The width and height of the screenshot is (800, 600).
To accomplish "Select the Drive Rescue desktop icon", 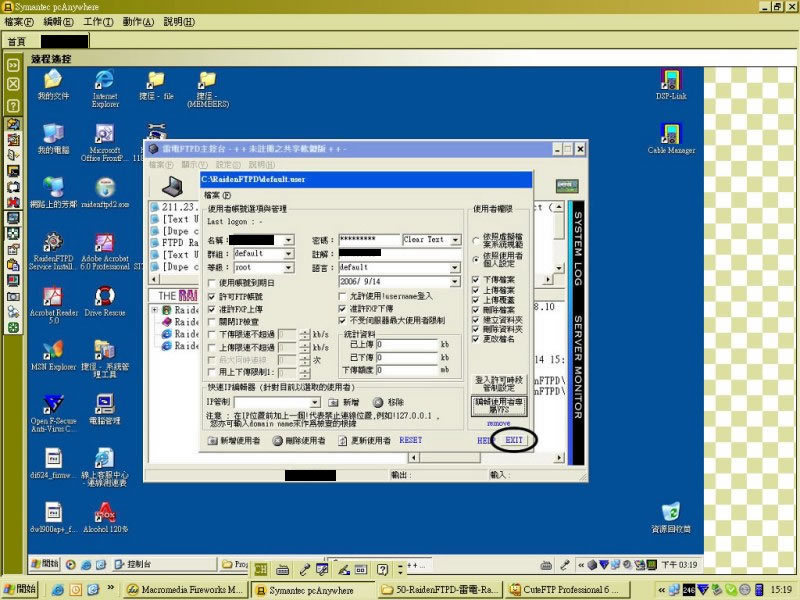I will click(x=105, y=301).
